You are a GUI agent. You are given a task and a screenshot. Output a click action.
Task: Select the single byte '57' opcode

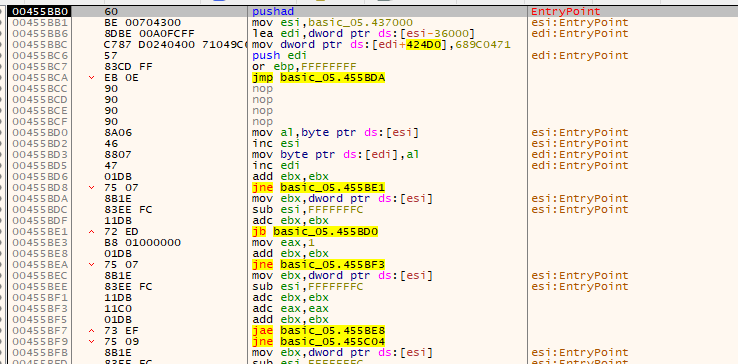pos(111,56)
